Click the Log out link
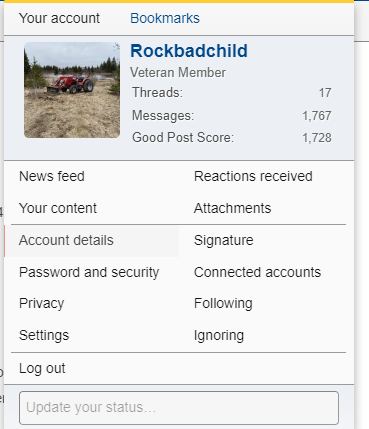Viewport: 369px width, 429px height. tap(42, 368)
